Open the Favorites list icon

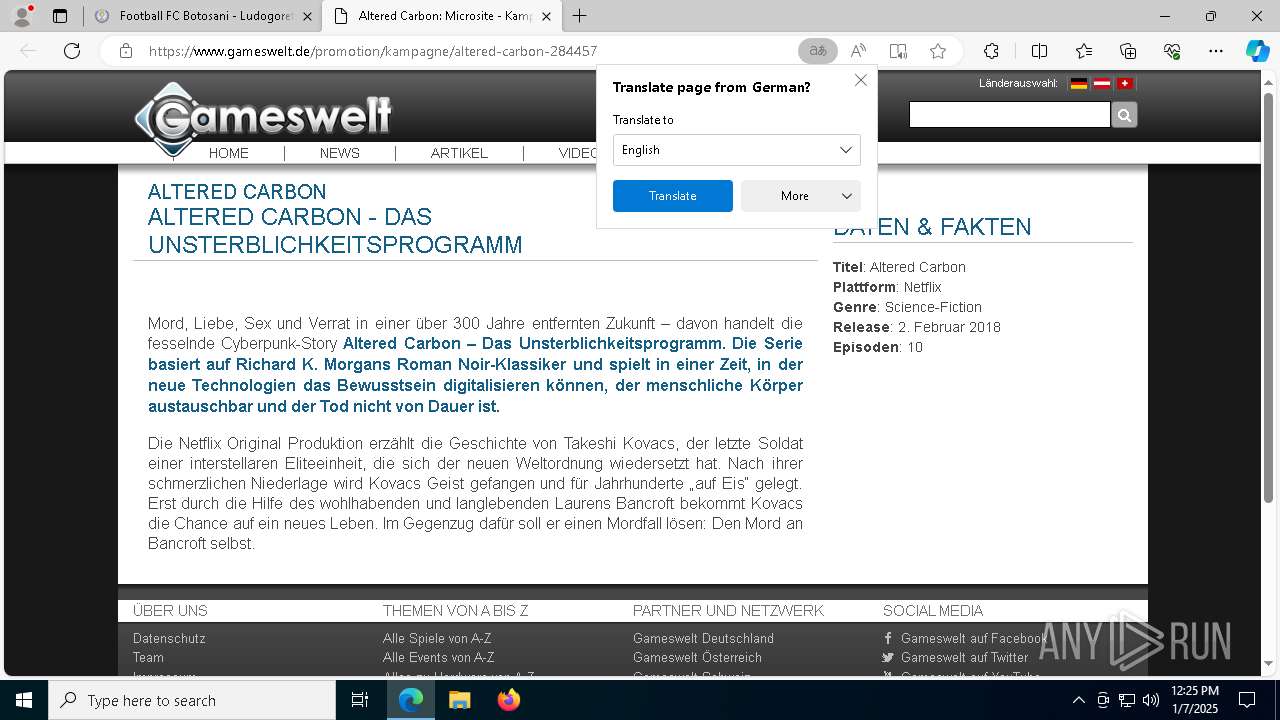tap(1084, 51)
